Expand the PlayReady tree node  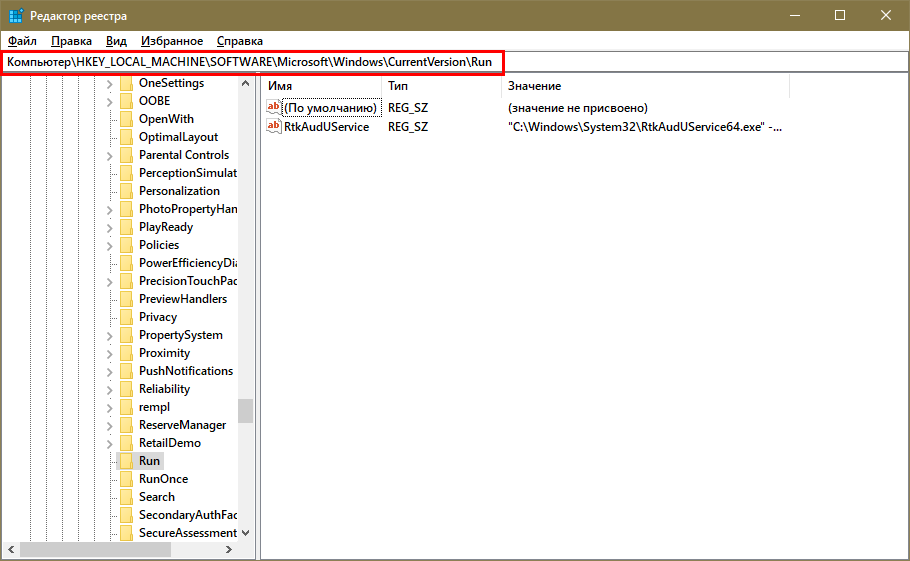click(x=109, y=227)
